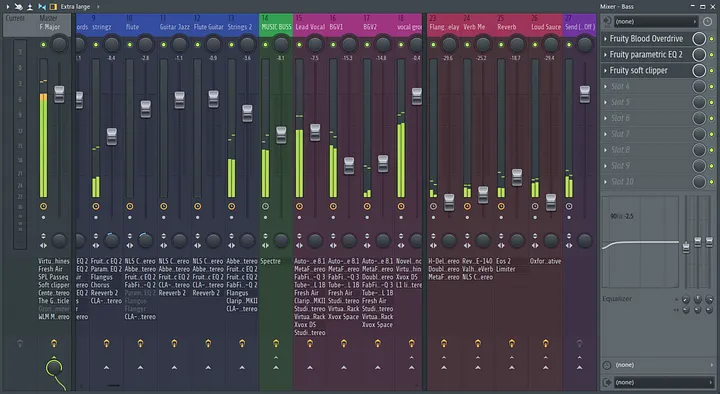Toggle the blue waveform meter view icon

click(42, 6)
